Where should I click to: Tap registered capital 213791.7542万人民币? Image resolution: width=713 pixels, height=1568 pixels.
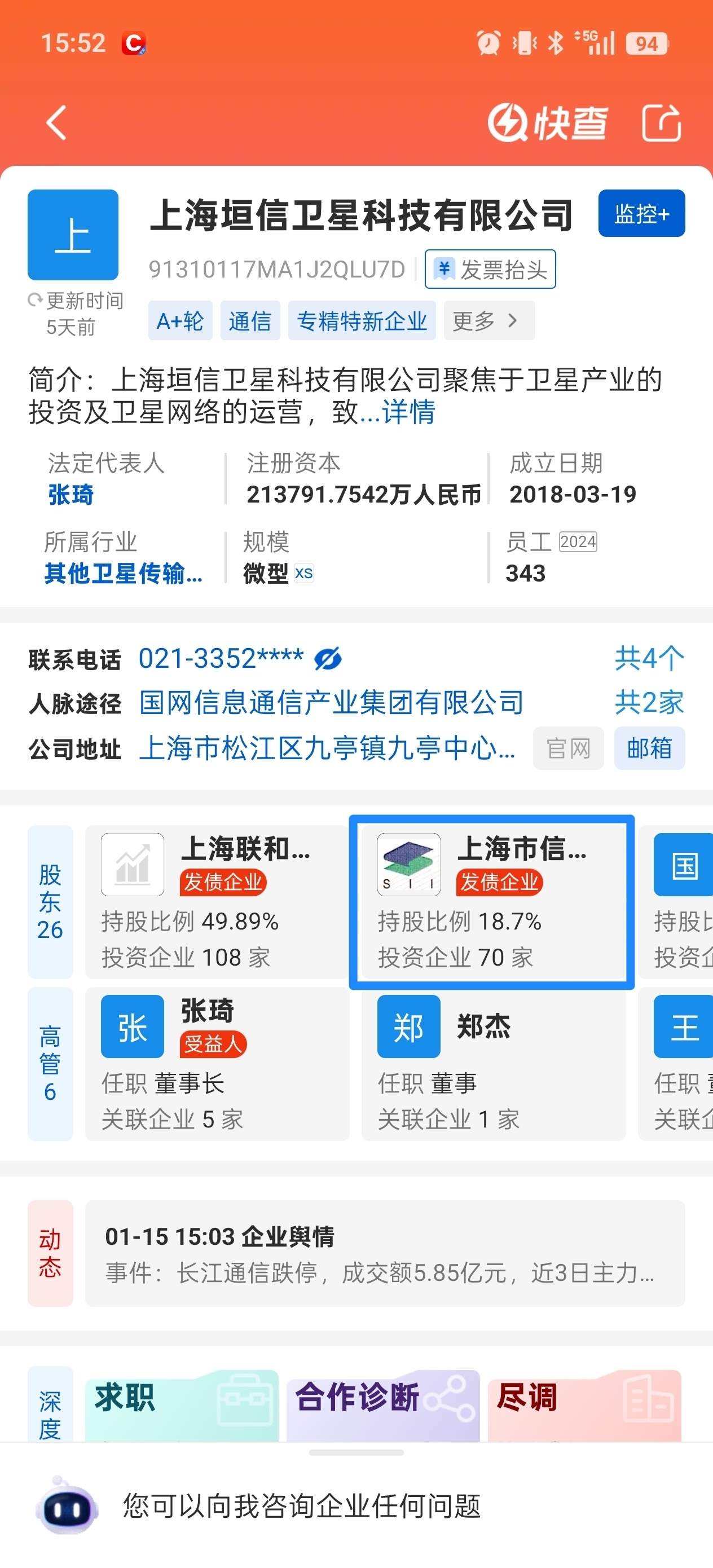pos(364,494)
